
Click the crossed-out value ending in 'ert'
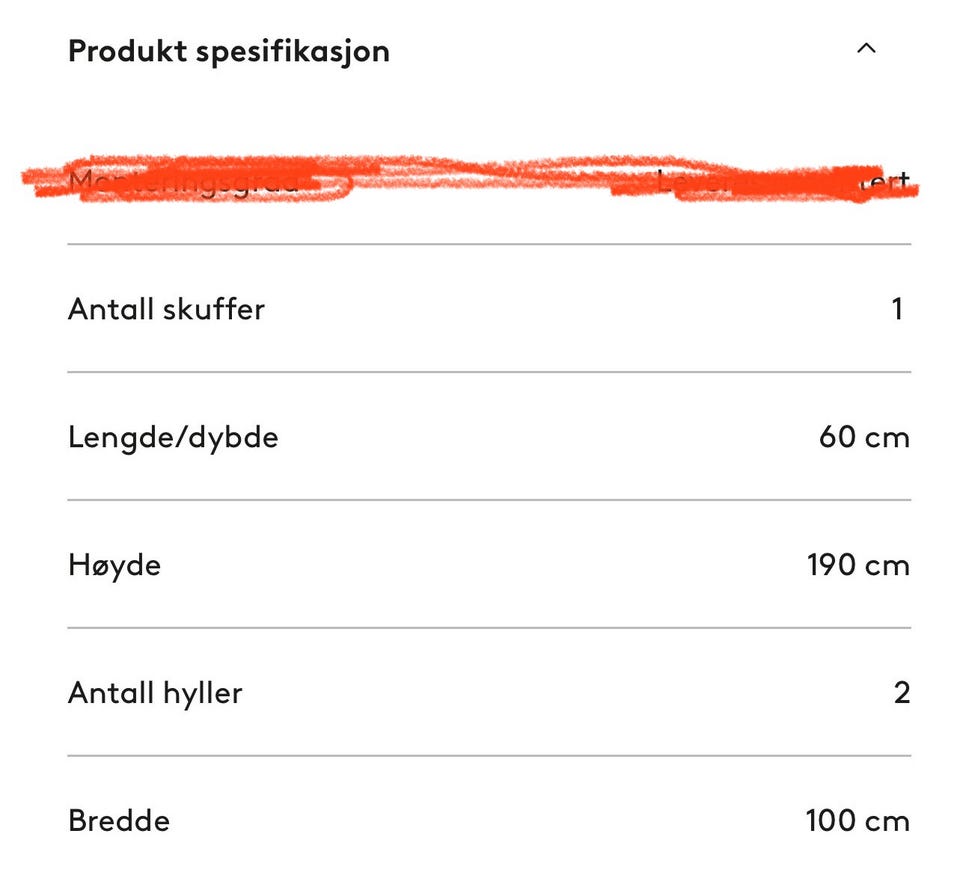(784, 181)
